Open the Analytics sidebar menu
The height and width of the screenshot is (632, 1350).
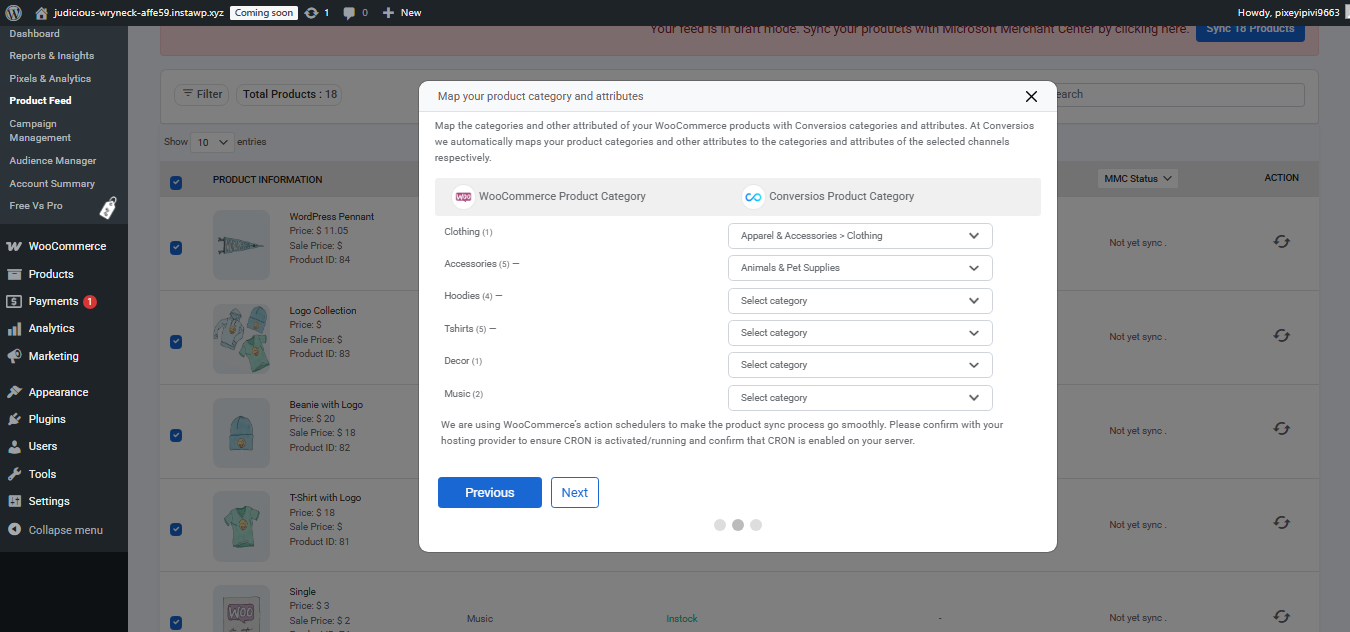pos(64,328)
